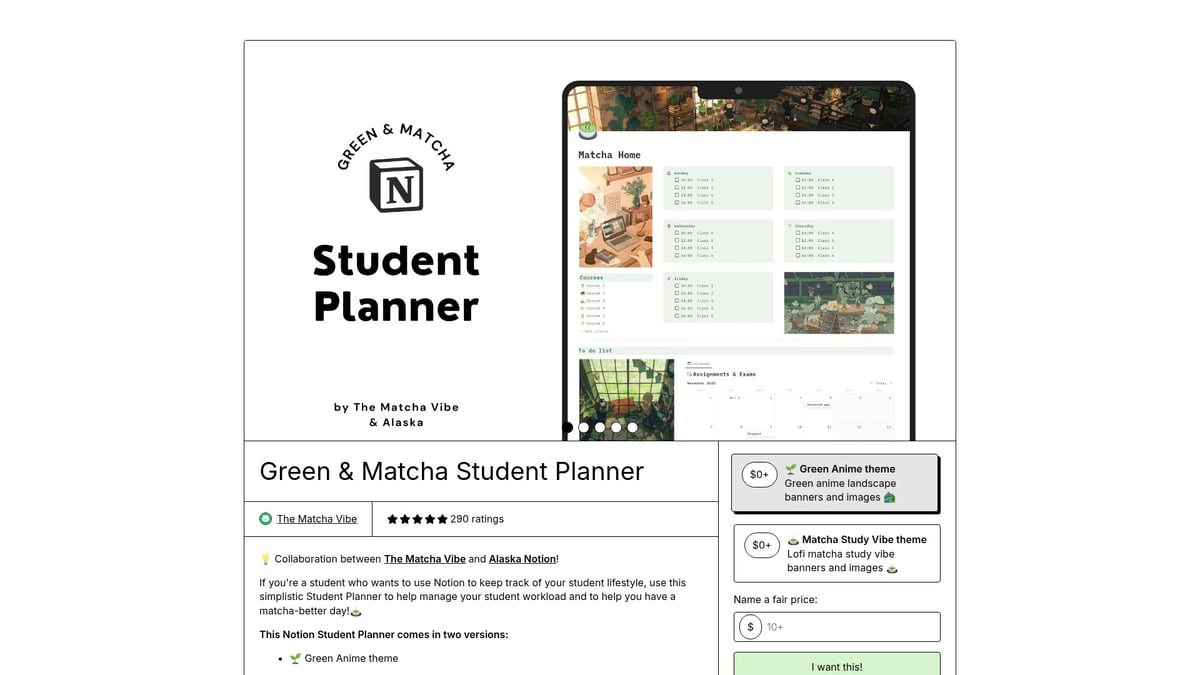Click the dollar sign icon in the price field
The width and height of the screenshot is (1200, 675).
750,626
